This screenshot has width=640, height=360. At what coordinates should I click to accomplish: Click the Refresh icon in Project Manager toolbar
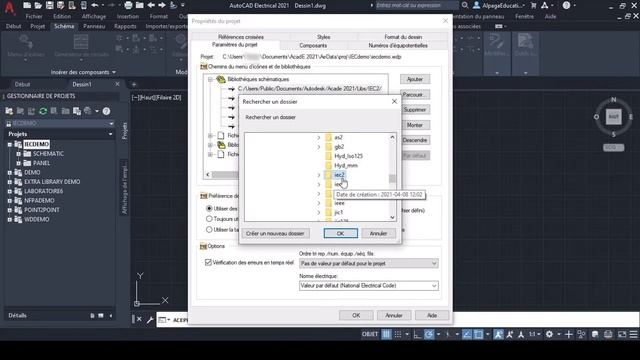(43, 111)
